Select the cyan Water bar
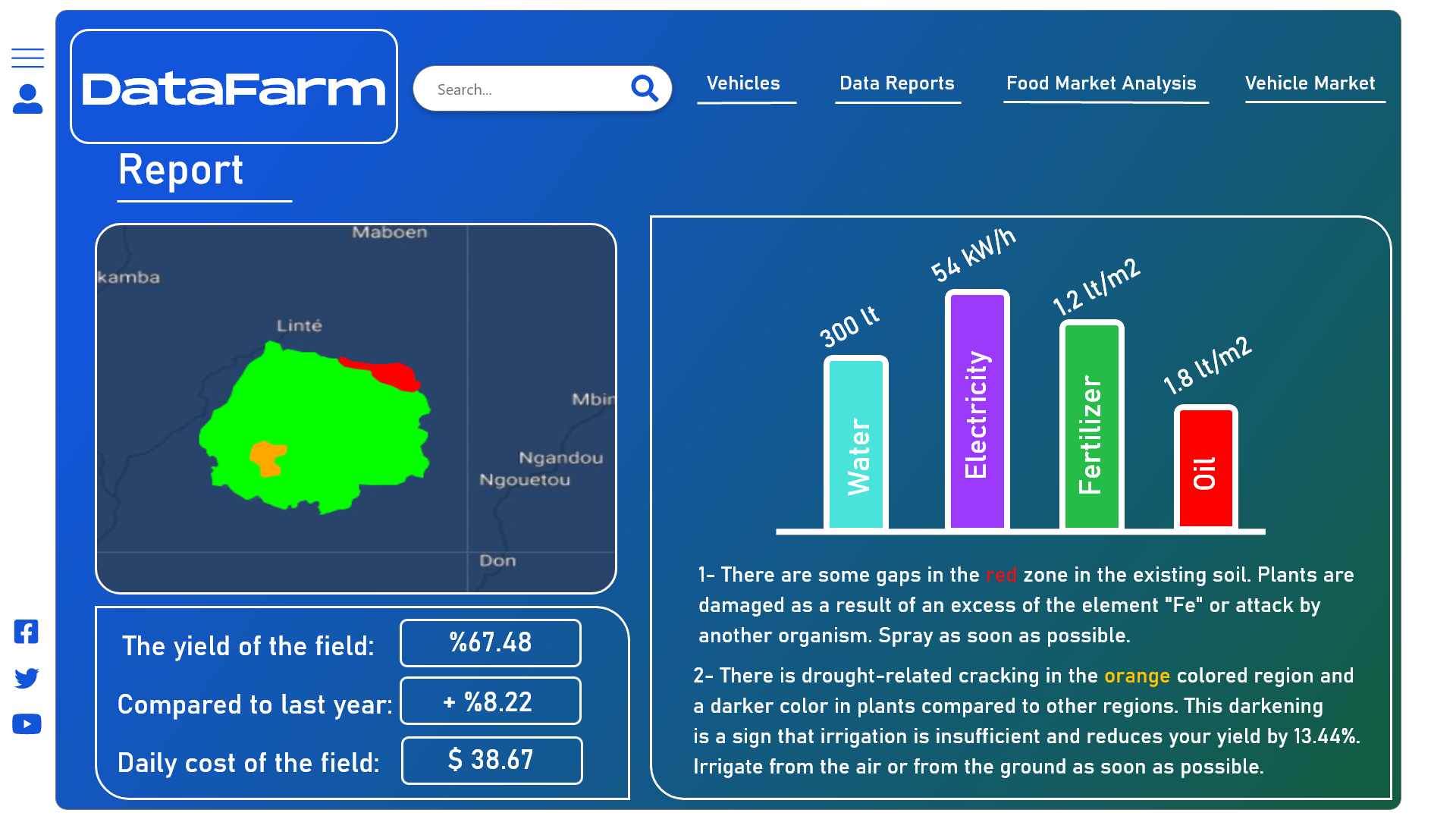 (x=856, y=444)
